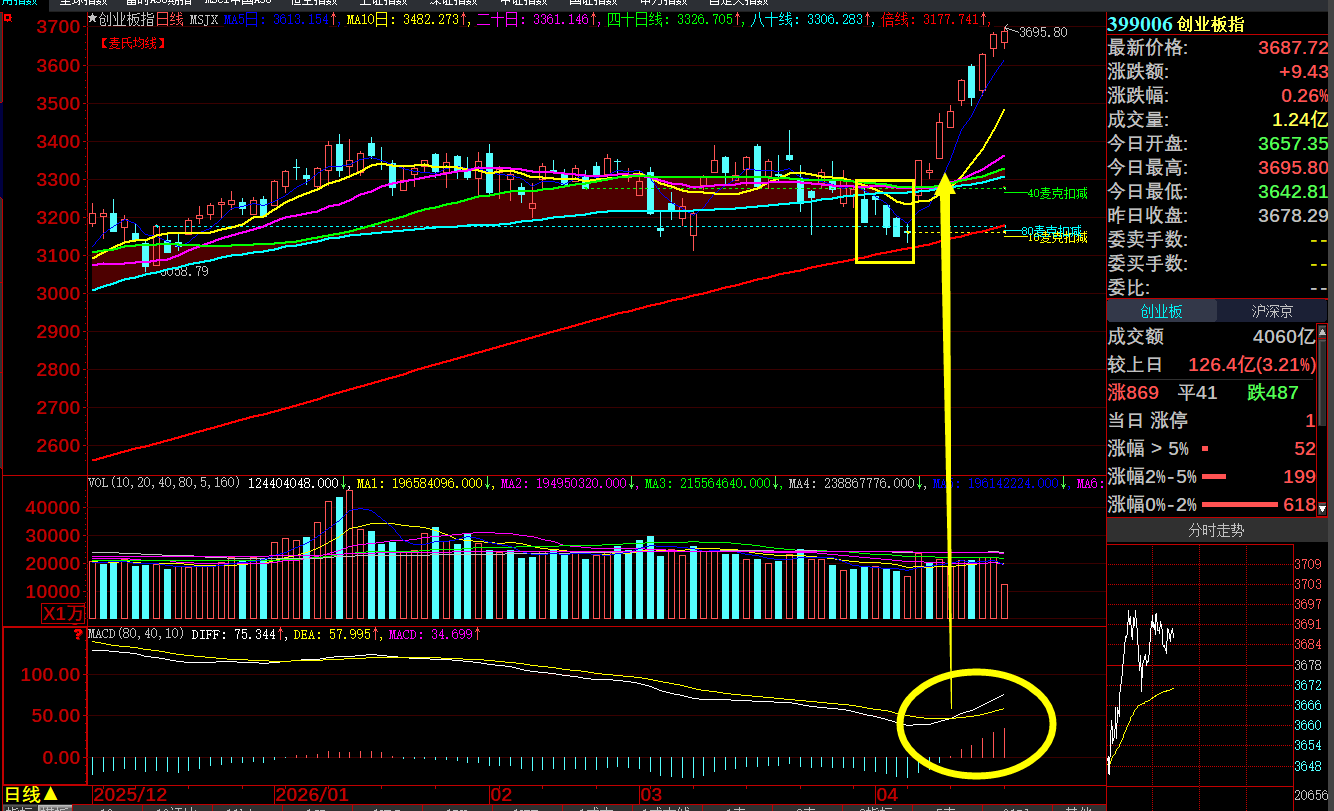
Task: Click the red question mark beside MACD
Action: [78, 634]
